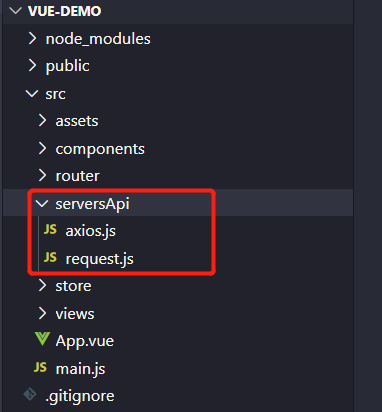Expand the views folder arrow
This screenshot has height=412, width=382.
click(42, 313)
